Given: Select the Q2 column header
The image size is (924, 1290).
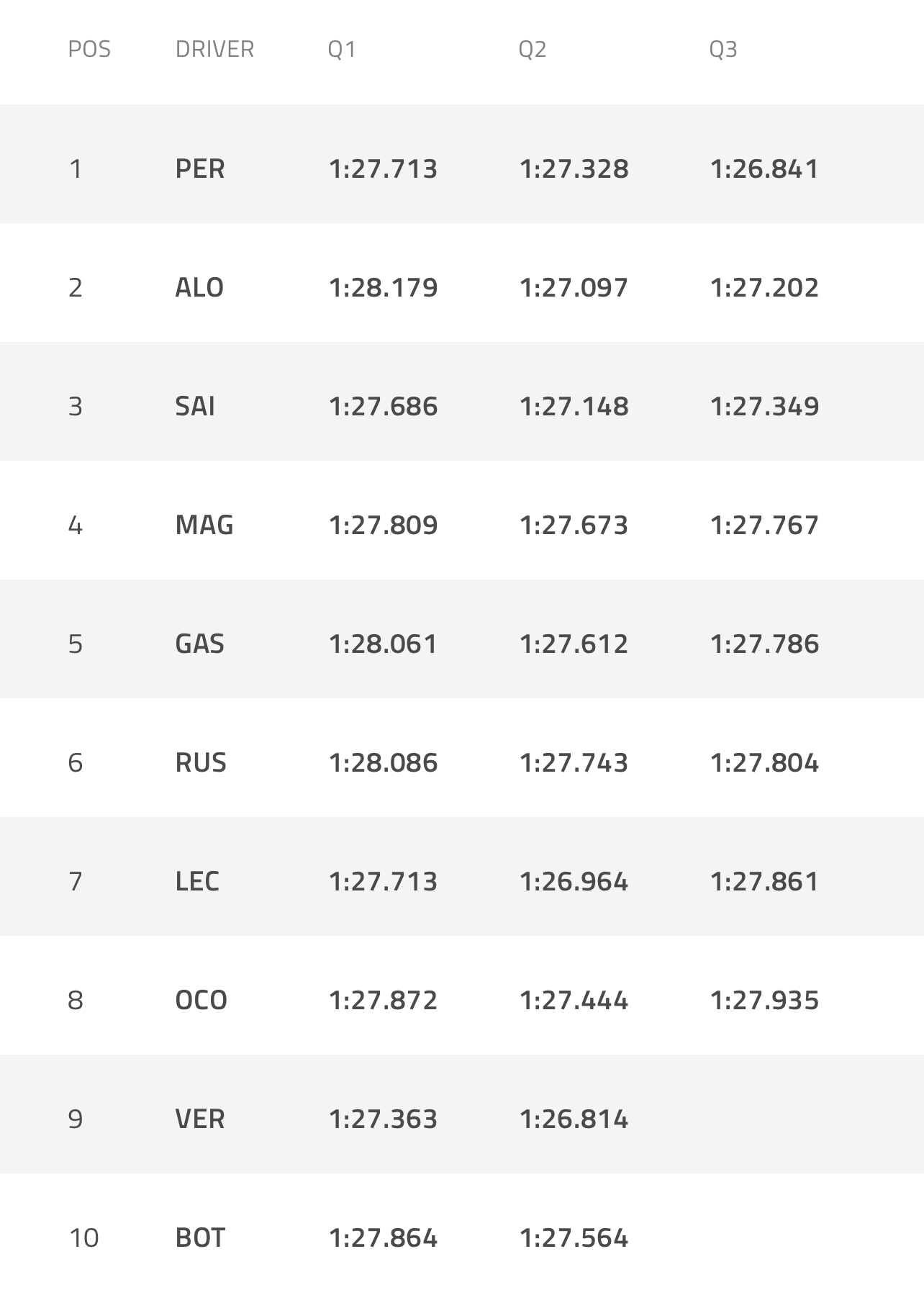Looking at the screenshot, I should [x=533, y=49].
